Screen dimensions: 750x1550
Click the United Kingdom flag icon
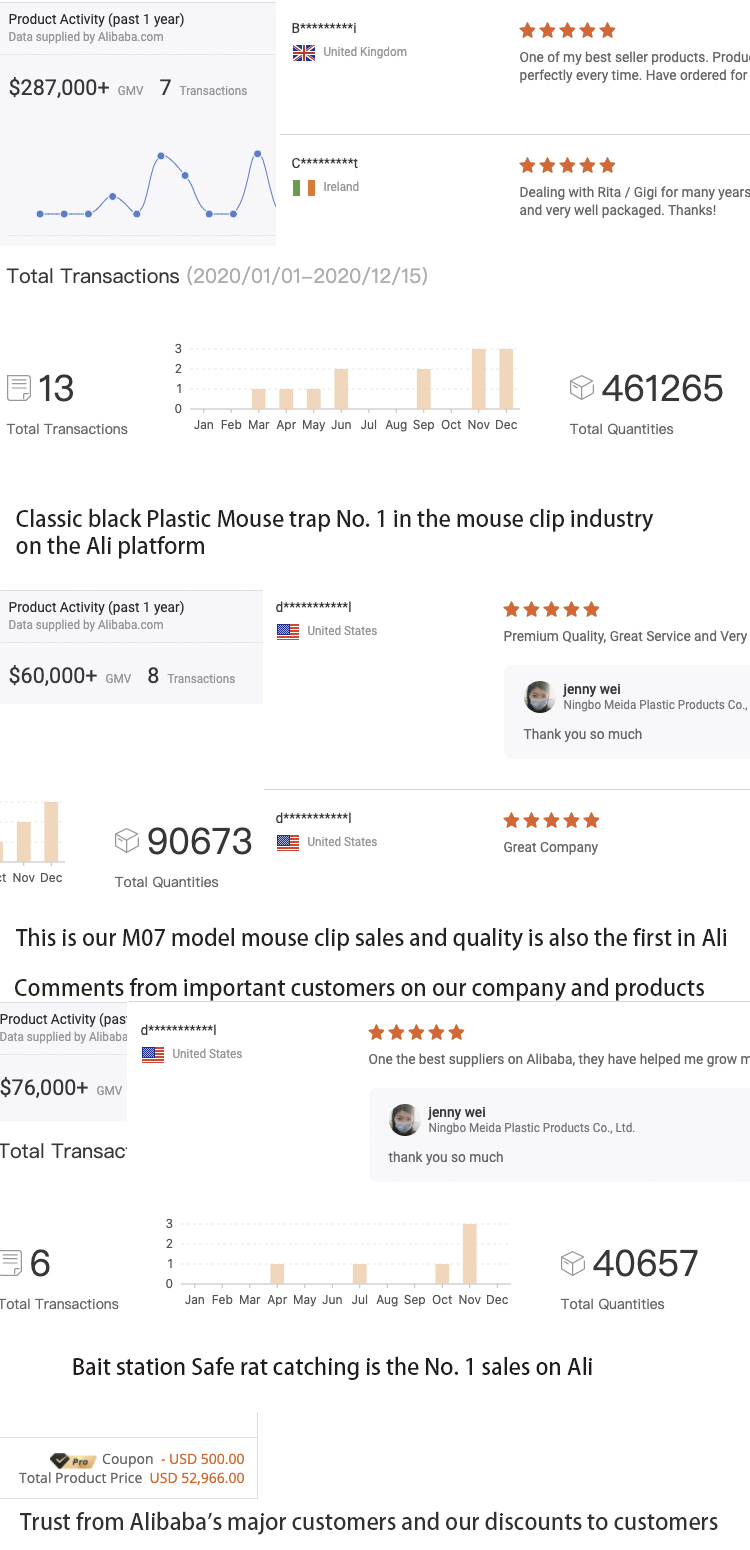pos(304,53)
